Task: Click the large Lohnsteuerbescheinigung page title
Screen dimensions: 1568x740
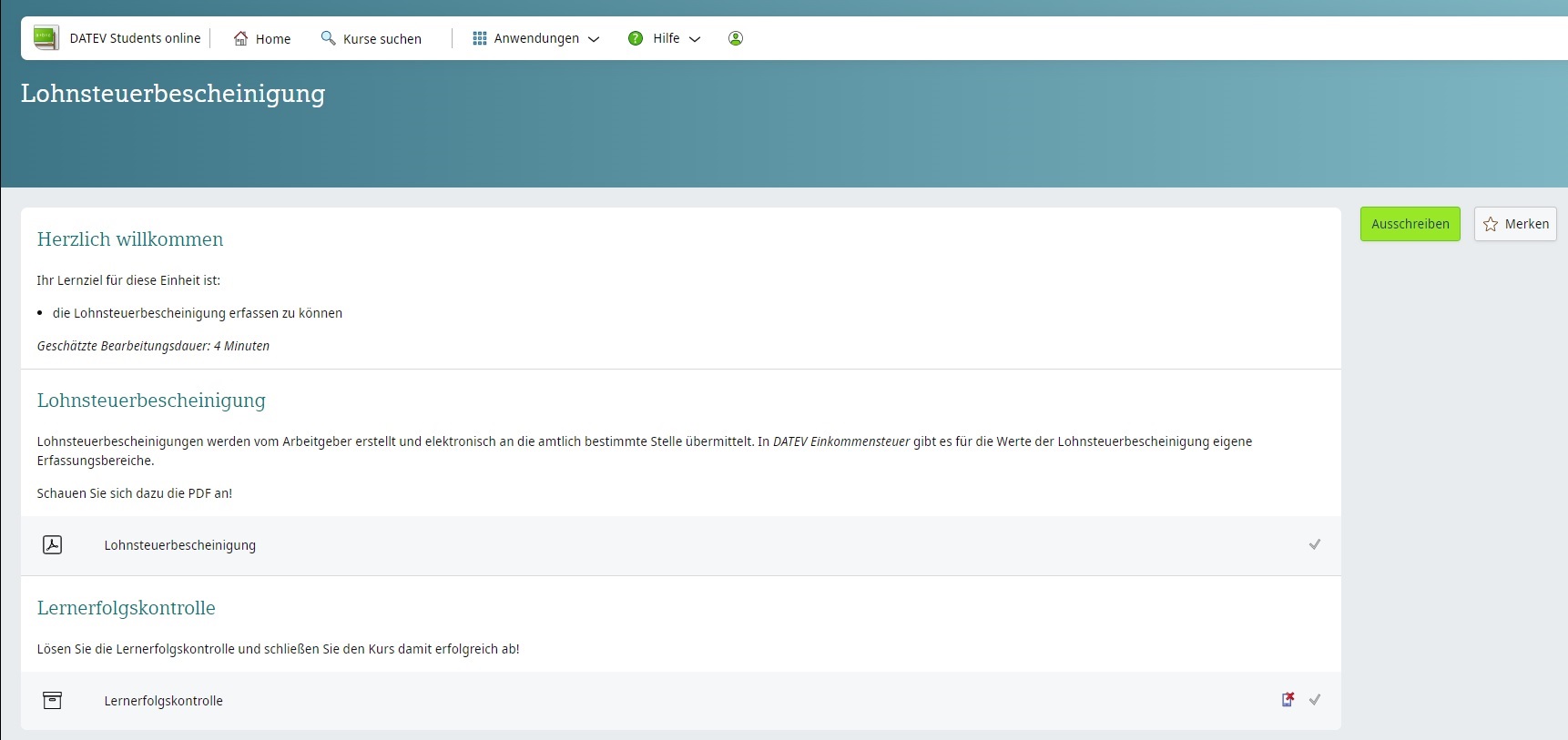Action: [173, 95]
